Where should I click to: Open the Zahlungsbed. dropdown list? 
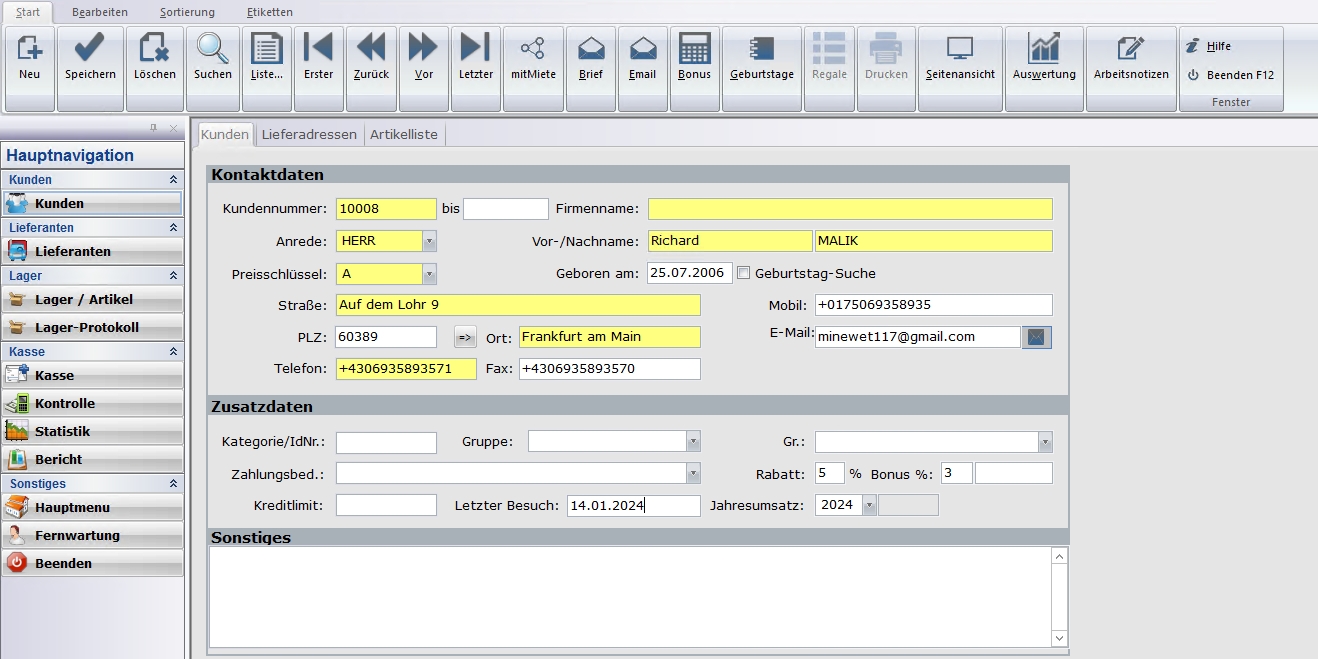point(693,473)
